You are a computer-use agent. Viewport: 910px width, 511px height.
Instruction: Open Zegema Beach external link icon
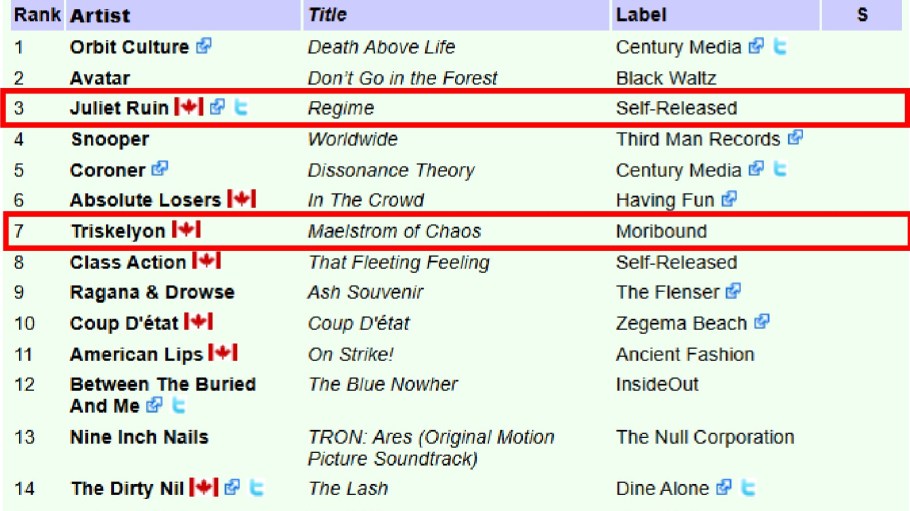[x=762, y=323]
